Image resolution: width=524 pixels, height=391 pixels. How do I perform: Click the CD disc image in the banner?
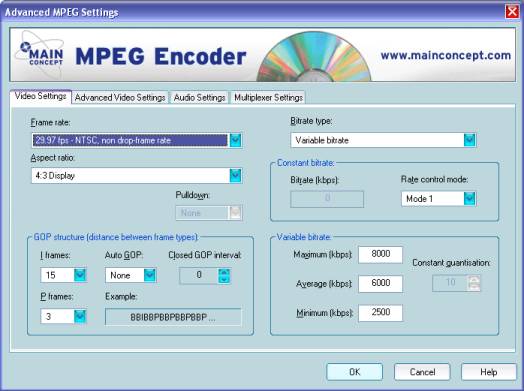(x=314, y=57)
